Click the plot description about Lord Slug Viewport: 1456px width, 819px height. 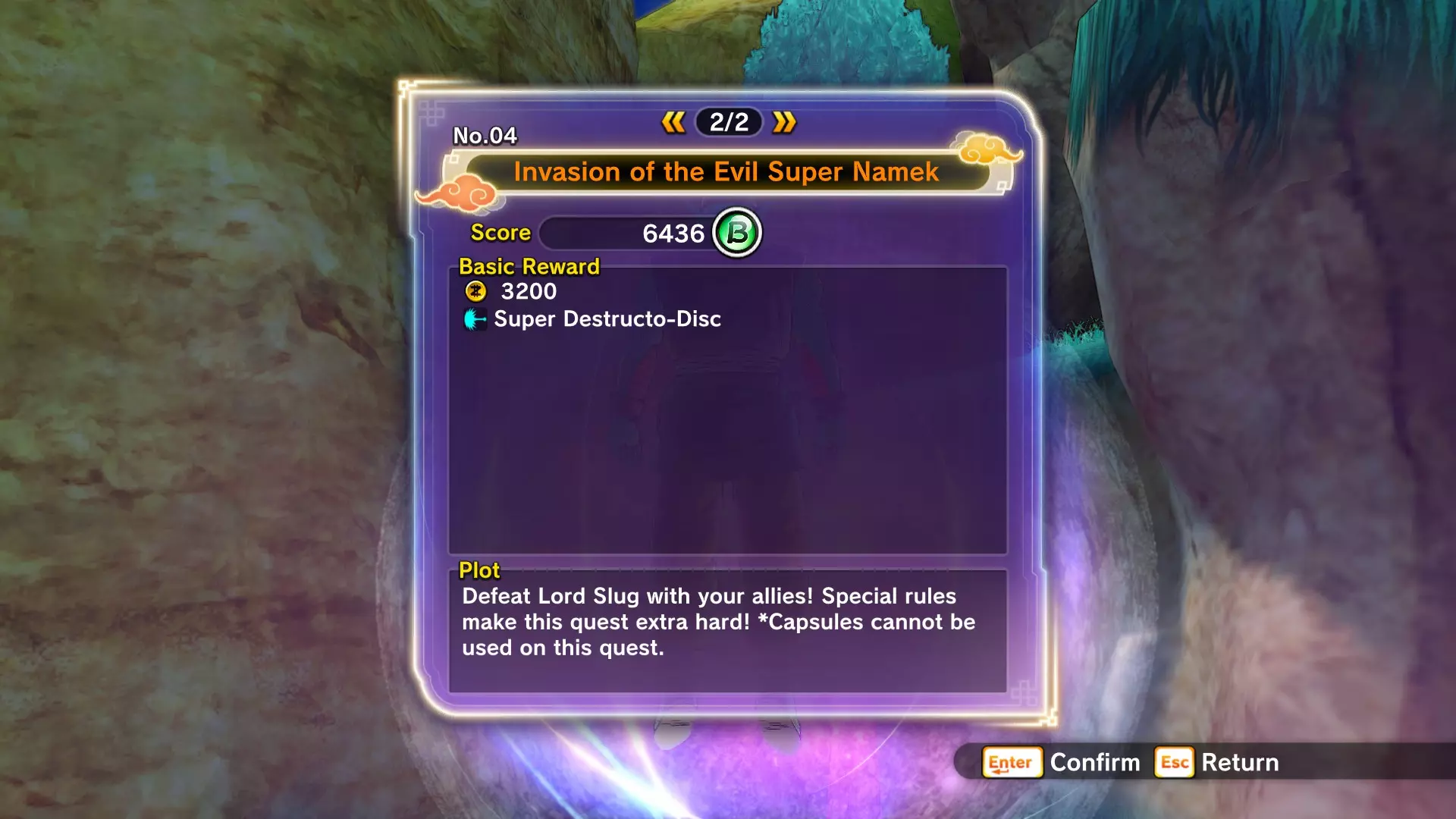click(719, 622)
